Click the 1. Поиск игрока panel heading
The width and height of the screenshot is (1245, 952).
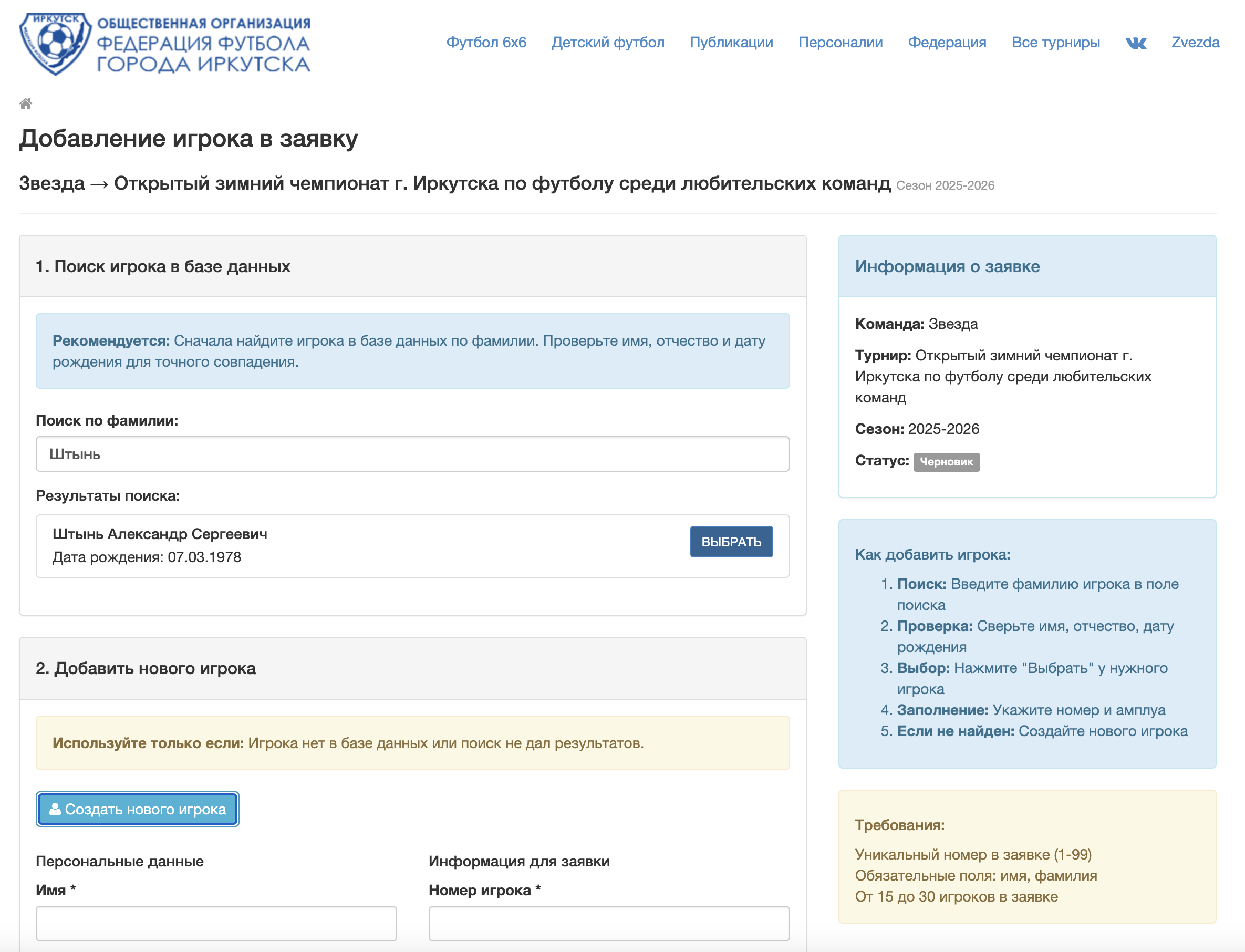(x=162, y=266)
